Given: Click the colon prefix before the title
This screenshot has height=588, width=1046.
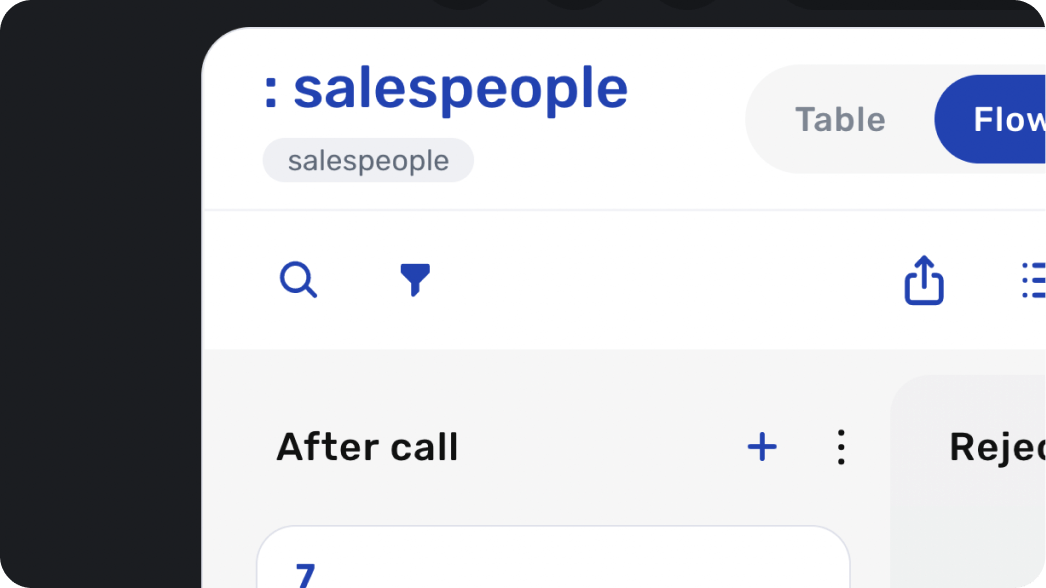Looking at the screenshot, I should coord(270,93).
